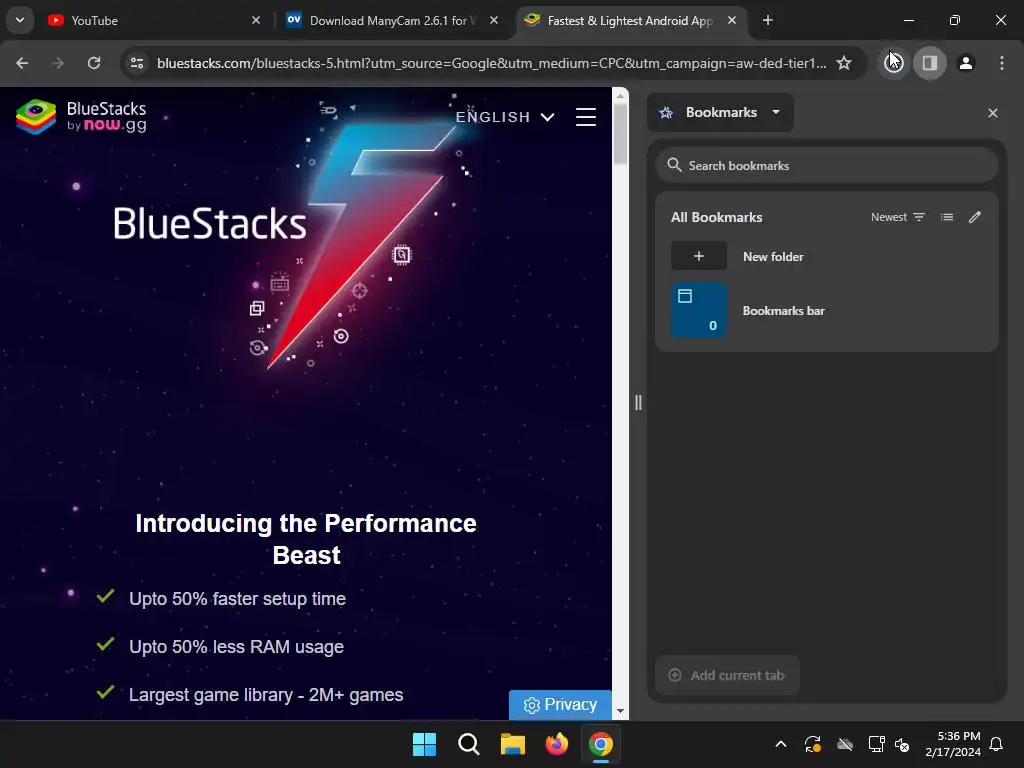This screenshot has width=1024, height=768.
Task: Reload the current page
Action: (x=94, y=63)
